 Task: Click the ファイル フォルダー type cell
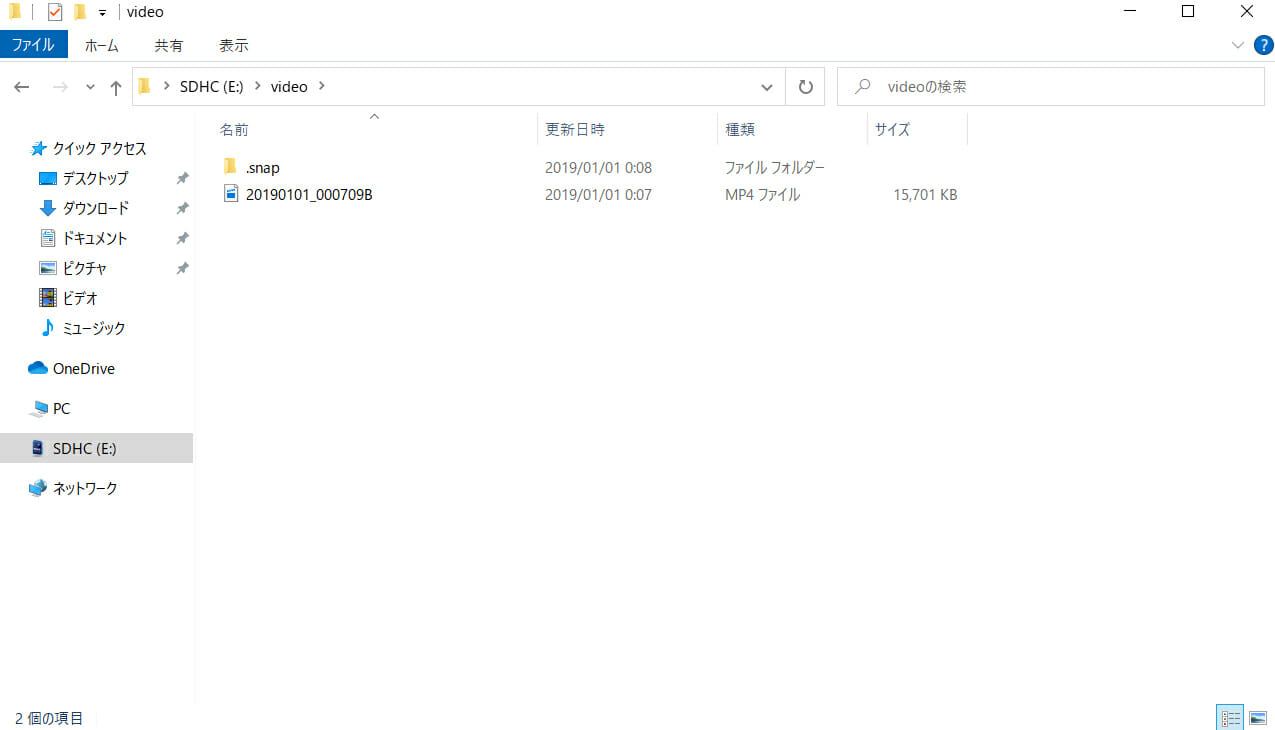pos(775,168)
